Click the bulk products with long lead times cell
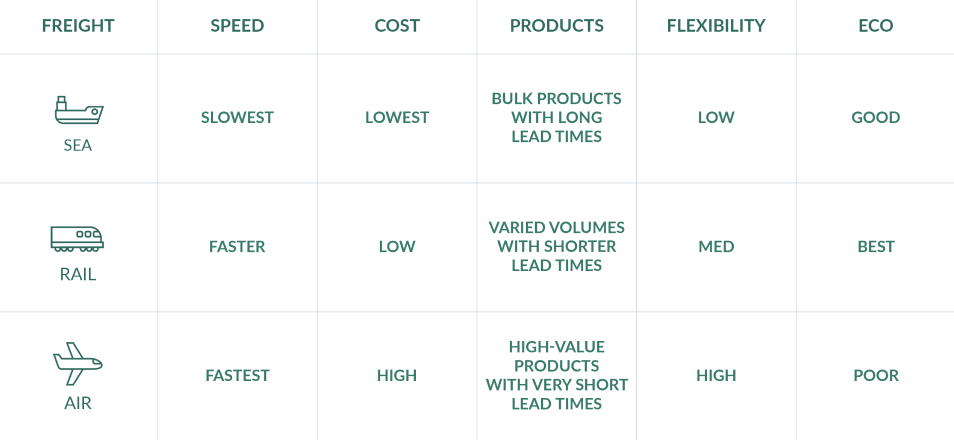 coord(557,117)
